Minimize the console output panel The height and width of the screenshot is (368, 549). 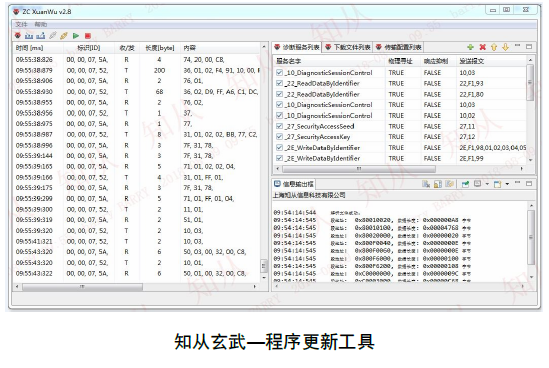(x=517, y=183)
